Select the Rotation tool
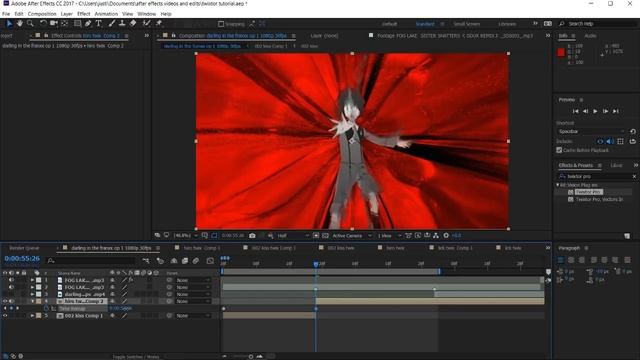Image resolution: width=640 pixels, height=360 pixels. point(43,24)
